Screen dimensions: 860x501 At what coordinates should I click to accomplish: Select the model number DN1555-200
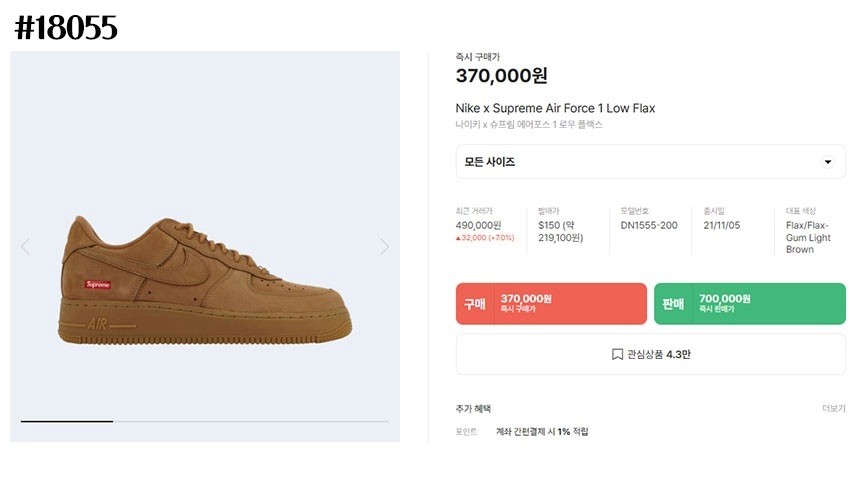click(648, 225)
